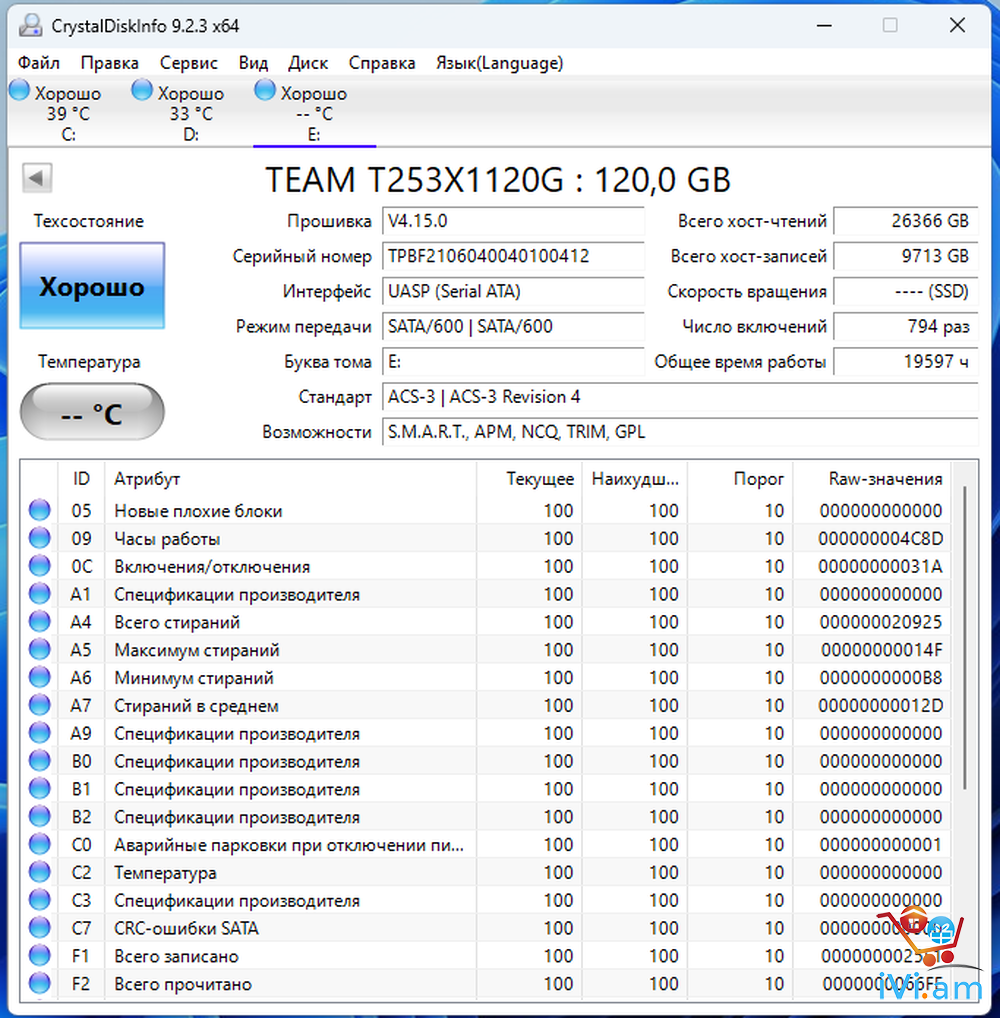This screenshot has height=1018, width=1000.
Task: Click status orb of attribute C0
Action: (40, 845)
